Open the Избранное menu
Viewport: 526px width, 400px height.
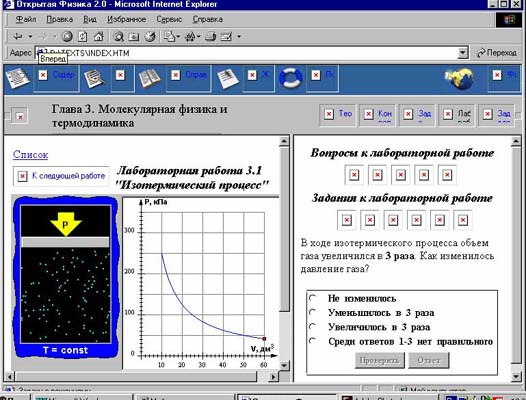click(x=126, y=19)
